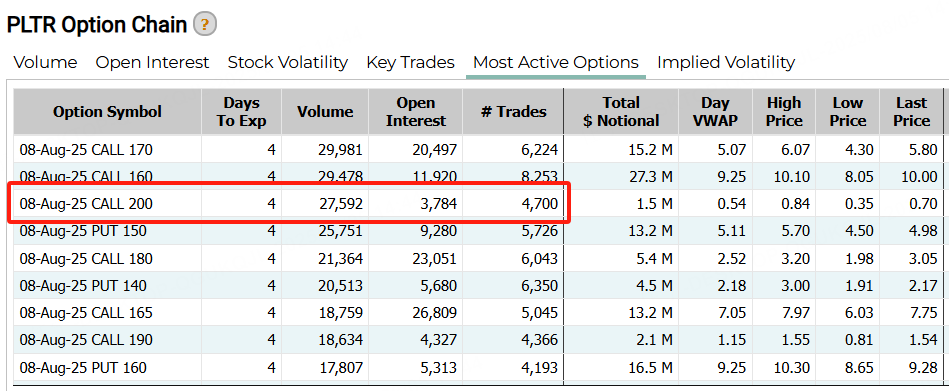The image size is (949, 391).
Task: Sort by Total $ Notional header
Action: coord(622,111)
